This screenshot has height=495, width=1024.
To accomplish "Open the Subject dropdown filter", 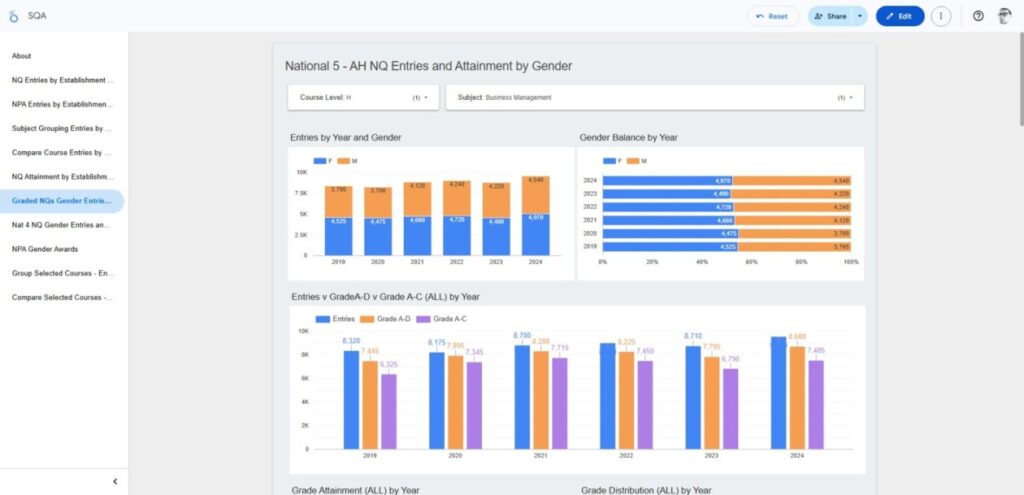I will (654, 98).
